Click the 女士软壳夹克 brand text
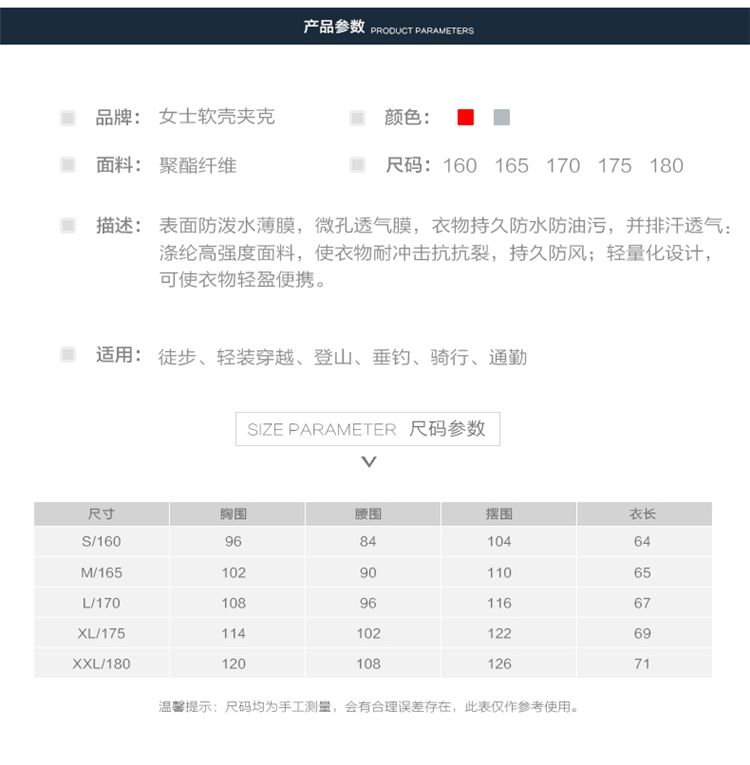Screen dimensions: 750x765 click(x=217, y=117)
